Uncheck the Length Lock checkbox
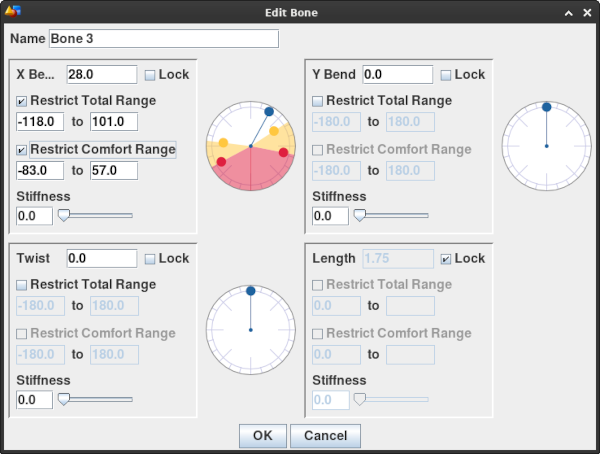This screenshot has height=454, width=600. 446,259
